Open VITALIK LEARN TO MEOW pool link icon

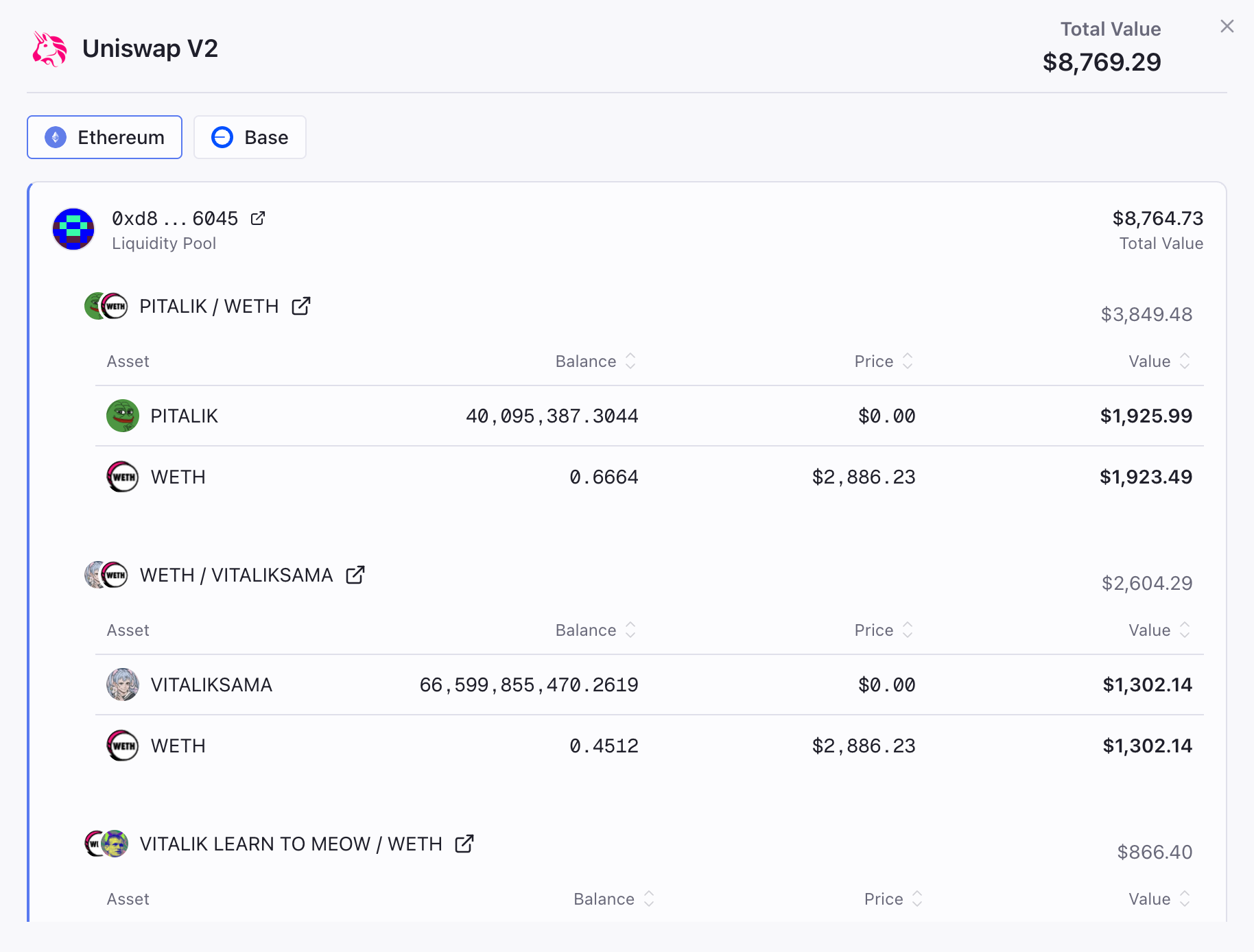464,844
